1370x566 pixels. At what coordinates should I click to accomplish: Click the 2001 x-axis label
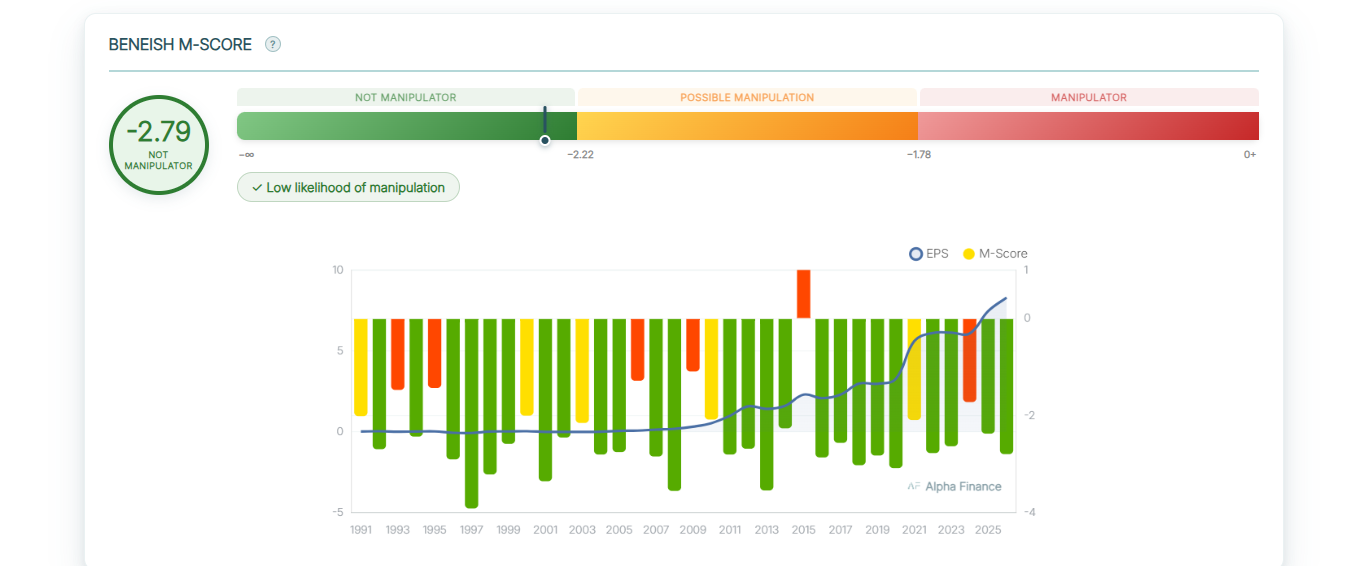point(545,530)
